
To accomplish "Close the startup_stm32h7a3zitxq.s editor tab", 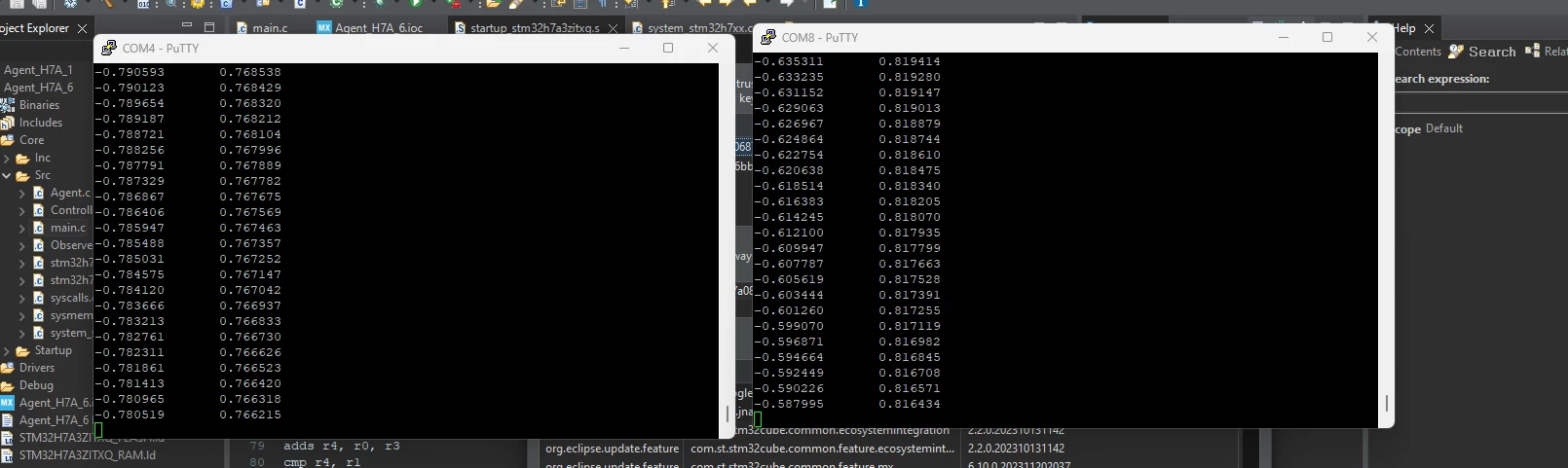I will (613, 28).
